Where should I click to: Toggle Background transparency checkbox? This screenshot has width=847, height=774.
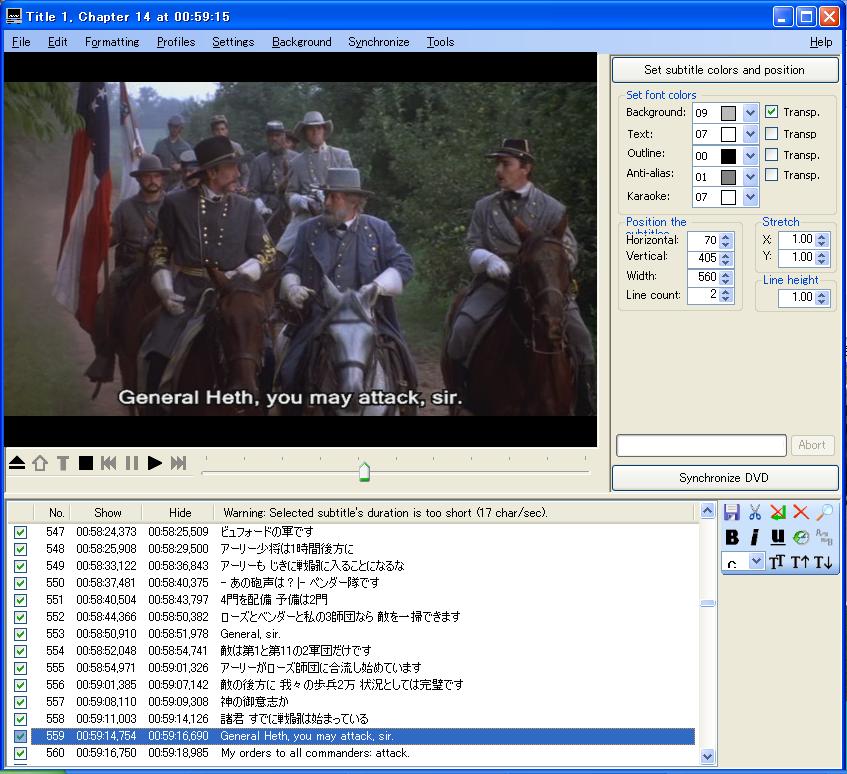pos(772,112)
